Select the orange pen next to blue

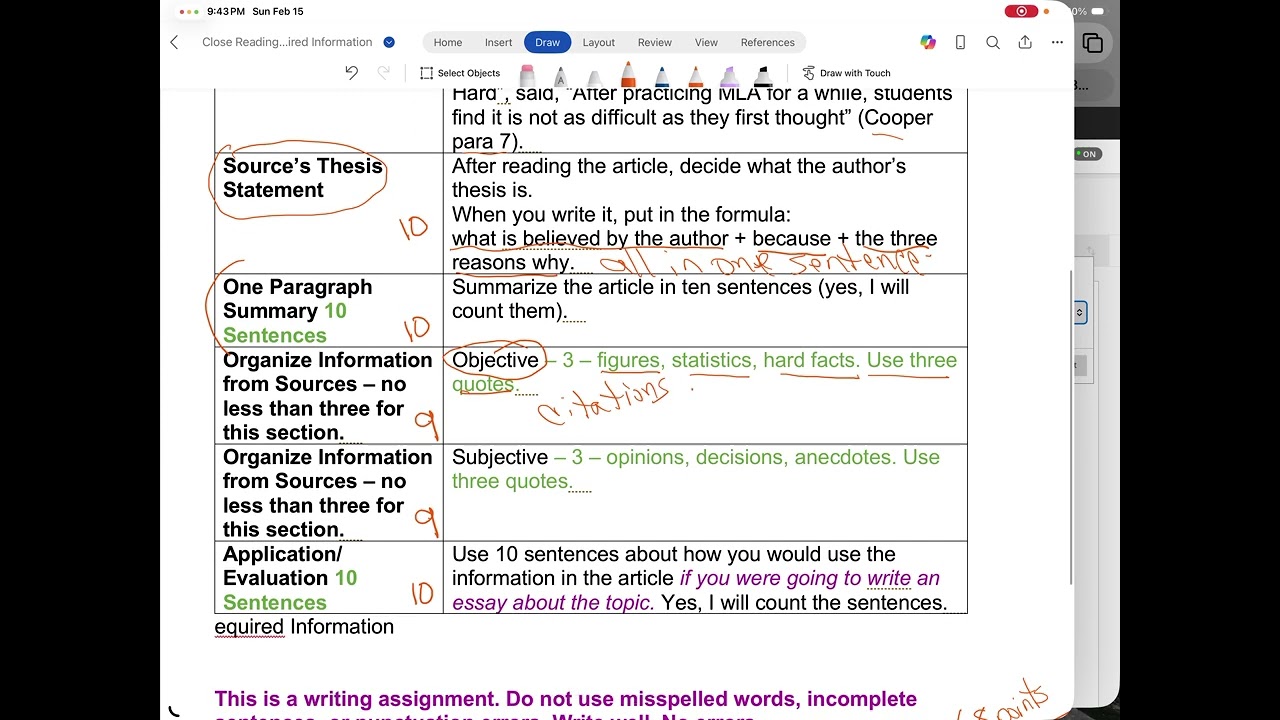click(x=696, y=76)
